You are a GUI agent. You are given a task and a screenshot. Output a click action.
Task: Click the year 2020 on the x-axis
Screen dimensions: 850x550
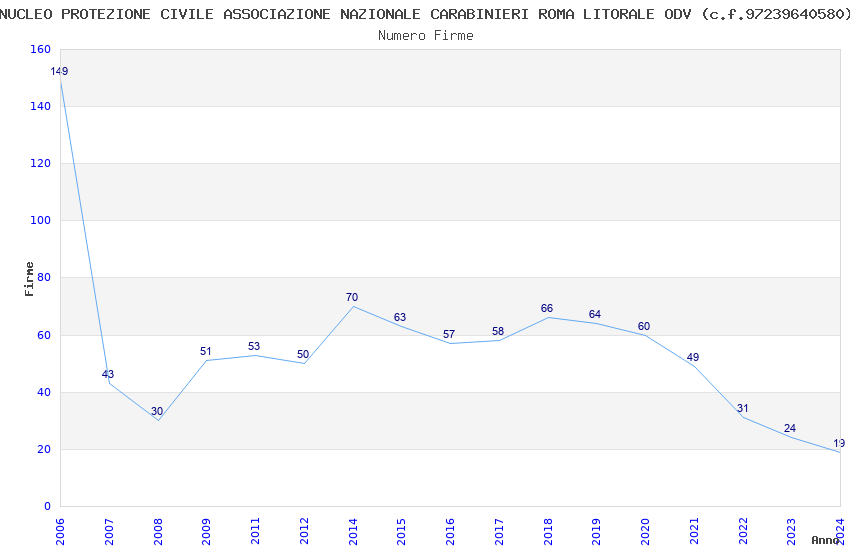tap(646, 532)
